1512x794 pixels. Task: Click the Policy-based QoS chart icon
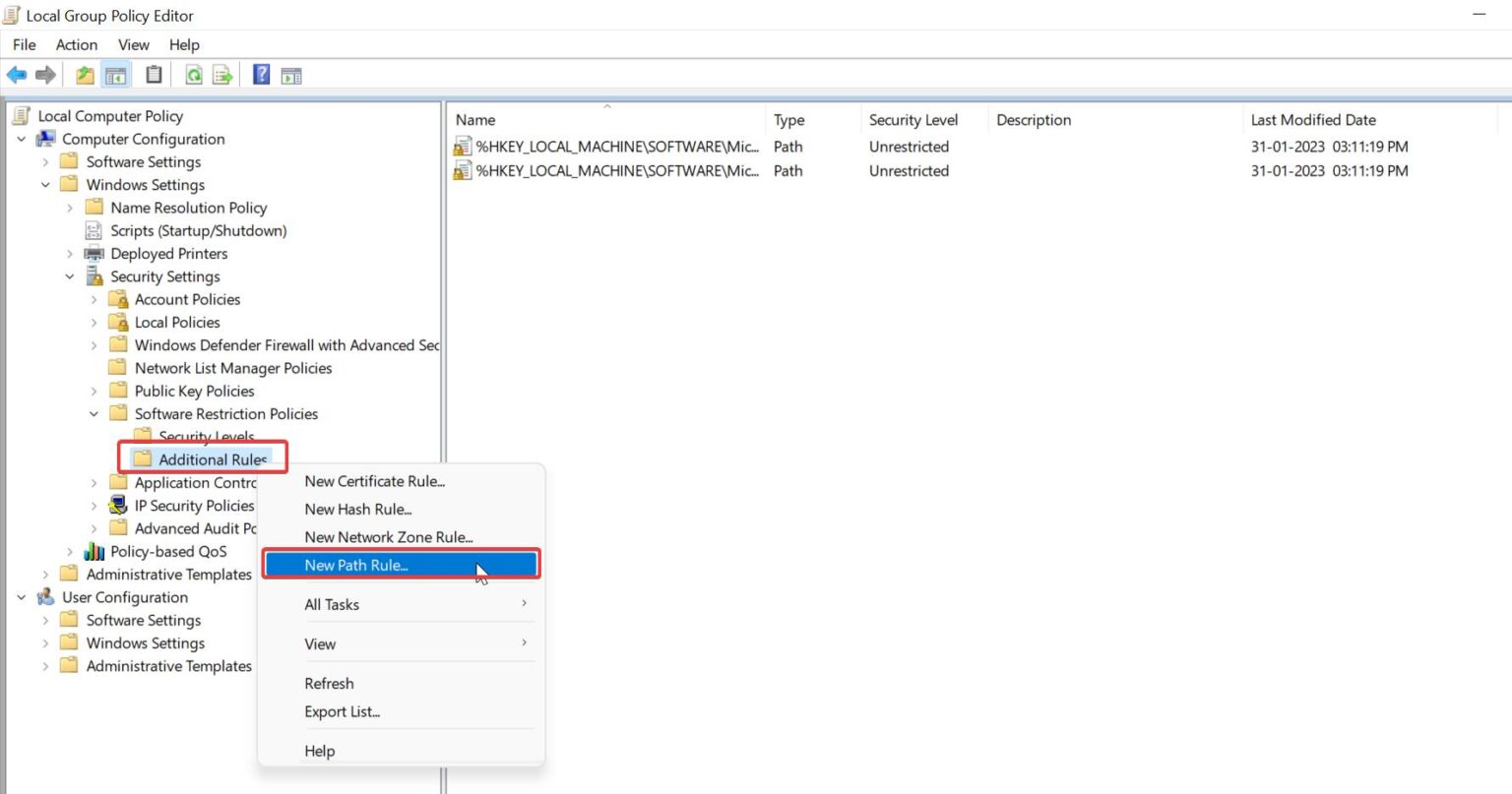[x=94, y=551]
